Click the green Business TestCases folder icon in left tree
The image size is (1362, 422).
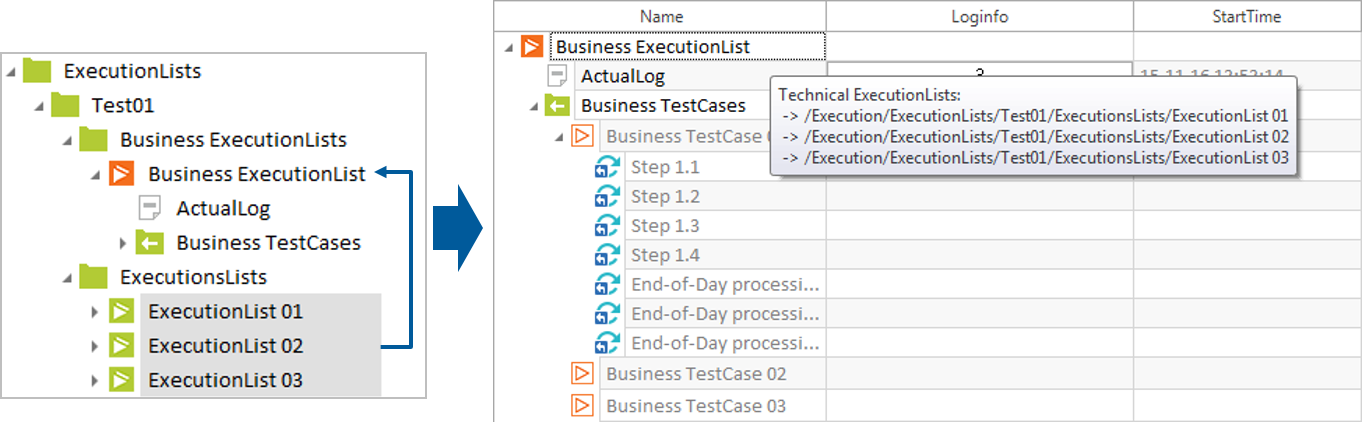[x=149, y=243]
